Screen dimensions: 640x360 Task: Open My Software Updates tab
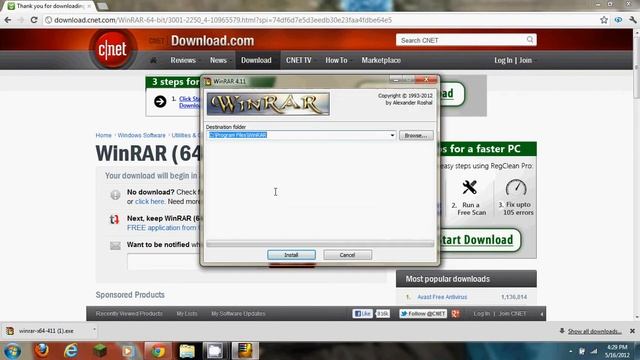(x=238, y=313)
